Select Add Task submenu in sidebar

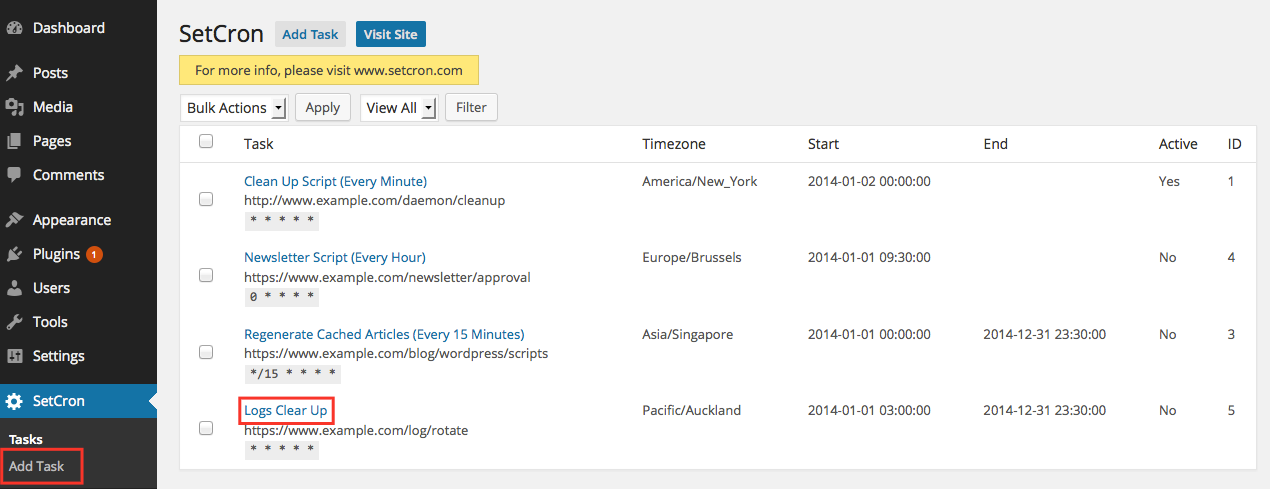click(36, 466)
